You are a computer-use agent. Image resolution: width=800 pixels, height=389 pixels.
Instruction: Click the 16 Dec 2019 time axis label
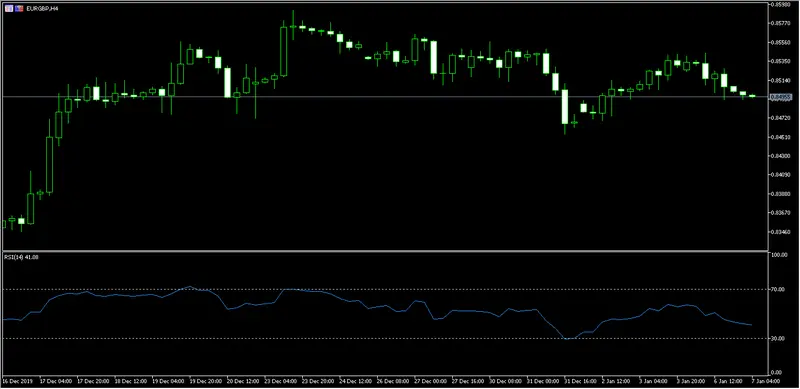(18, 381)
